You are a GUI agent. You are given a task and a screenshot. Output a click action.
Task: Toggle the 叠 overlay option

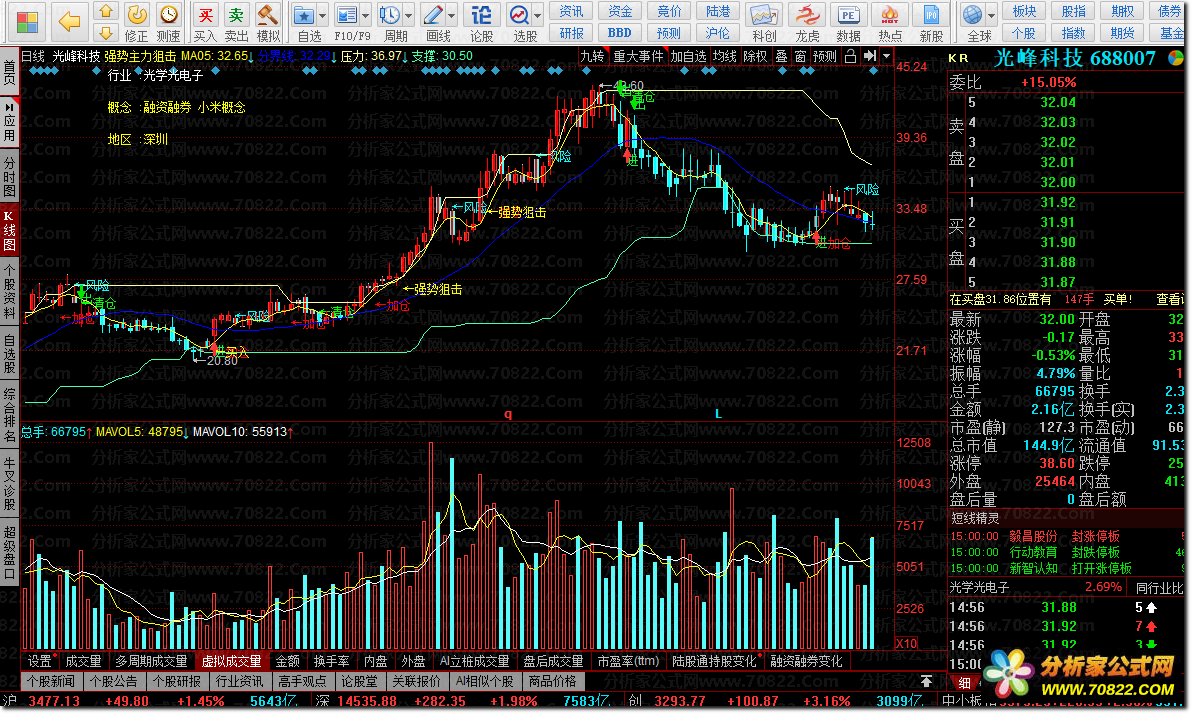(x=781, y=56)
